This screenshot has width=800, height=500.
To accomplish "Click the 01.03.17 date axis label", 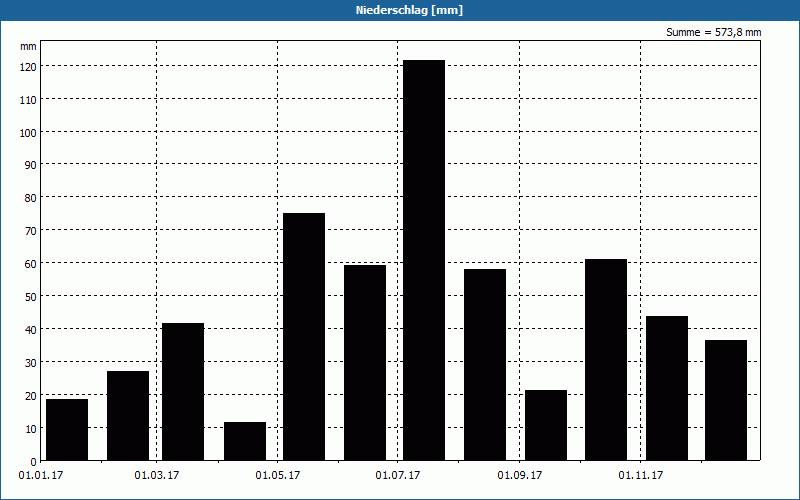I will pyautogui.click(x=157, y=476).
